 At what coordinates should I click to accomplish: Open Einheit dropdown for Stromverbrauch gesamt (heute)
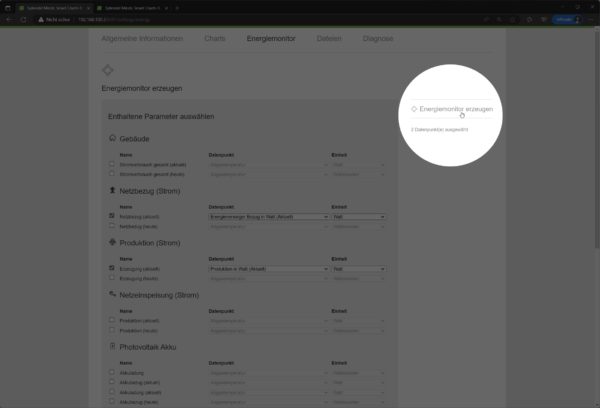pyautogui.click(x=359, y=175)
